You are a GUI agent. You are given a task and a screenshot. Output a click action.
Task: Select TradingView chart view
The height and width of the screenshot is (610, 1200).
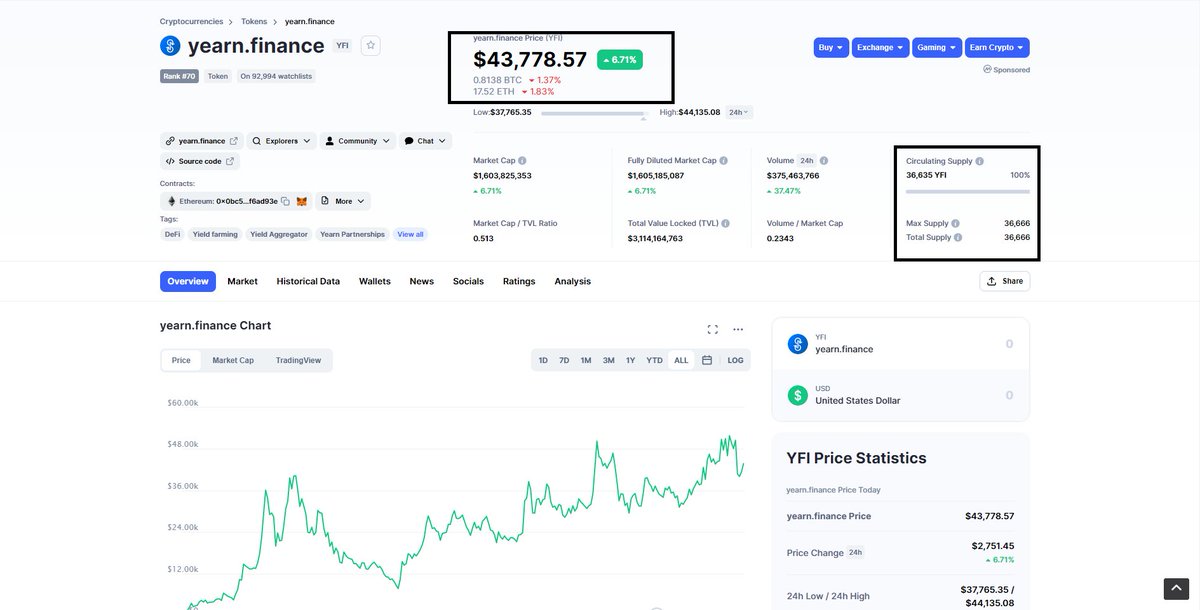299,360
